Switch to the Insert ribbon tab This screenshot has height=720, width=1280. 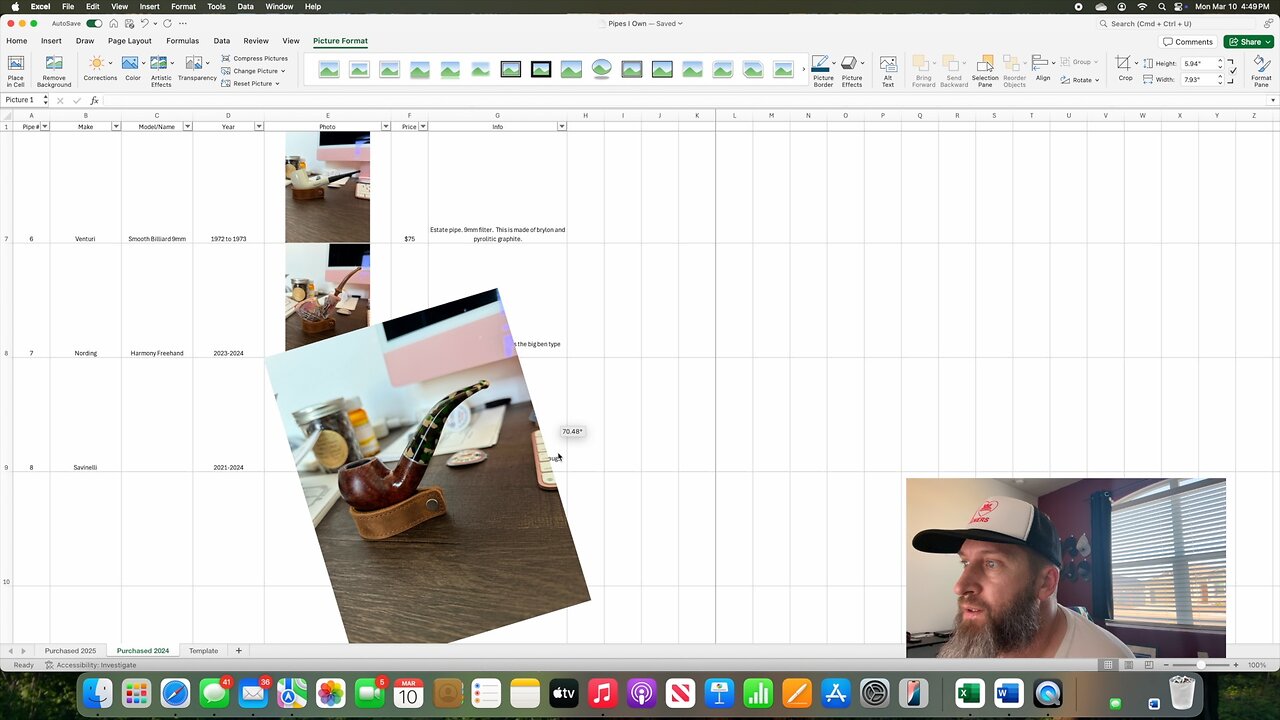click(x=51, y=41)
